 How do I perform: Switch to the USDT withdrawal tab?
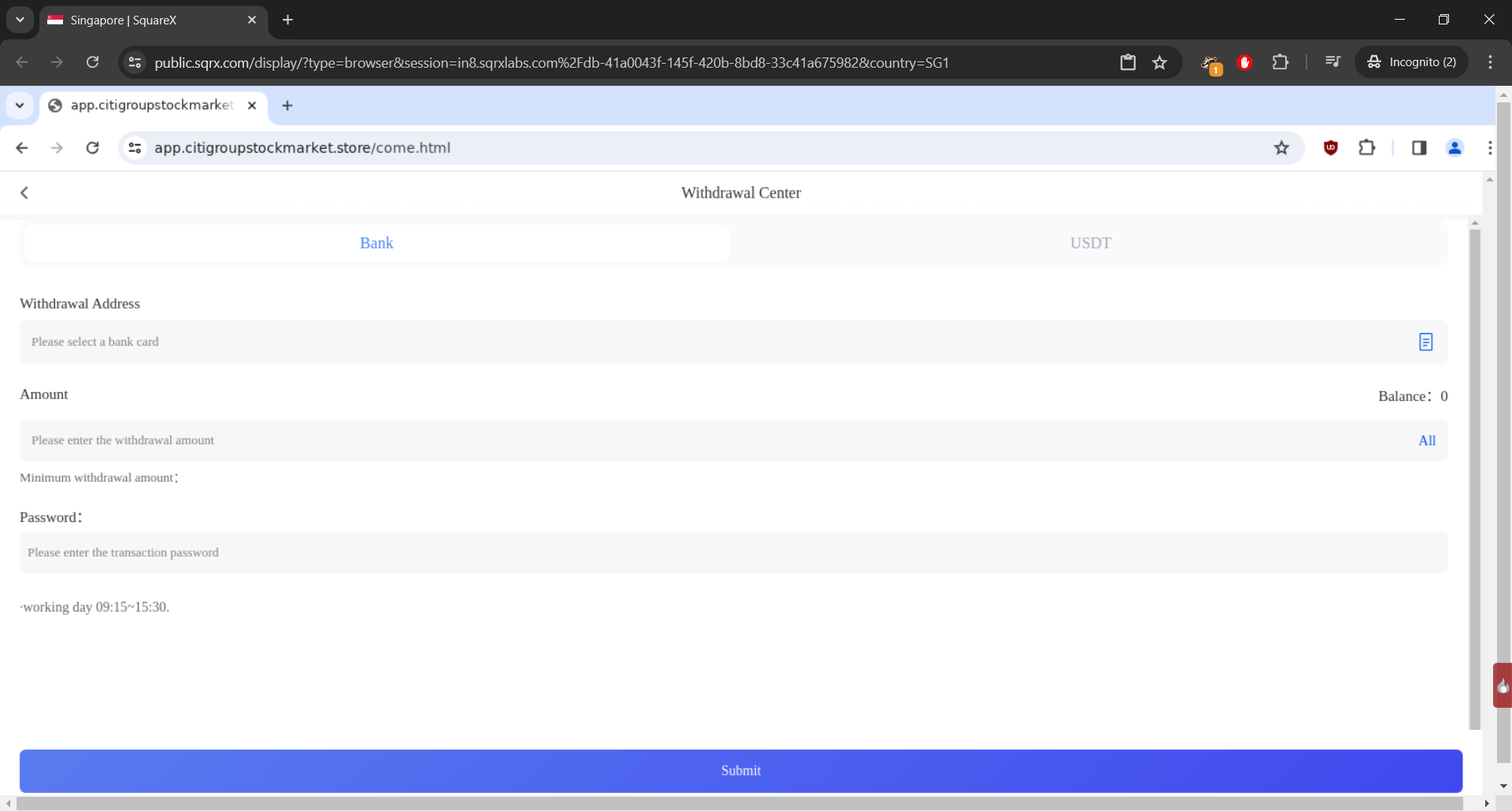(1090, 243)
